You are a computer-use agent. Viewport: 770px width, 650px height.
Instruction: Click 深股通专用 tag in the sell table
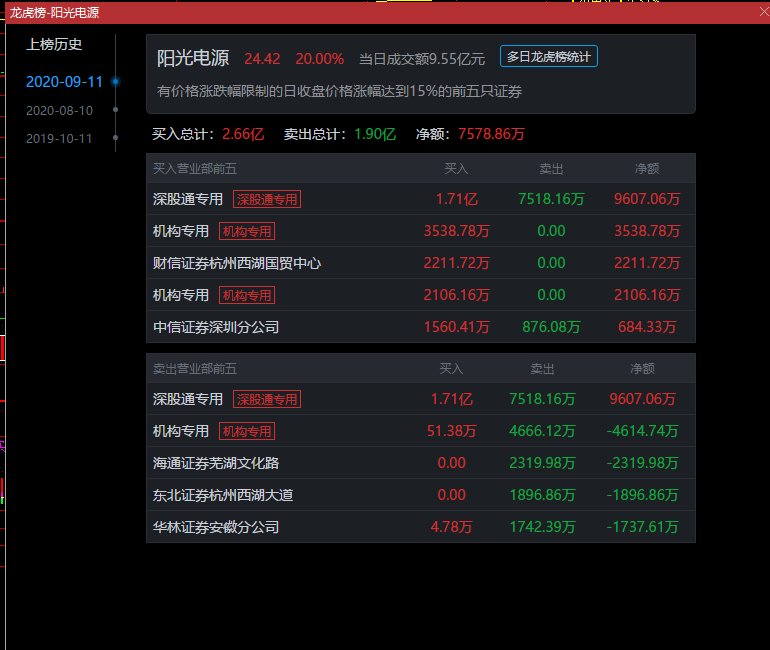pos(267,399)
